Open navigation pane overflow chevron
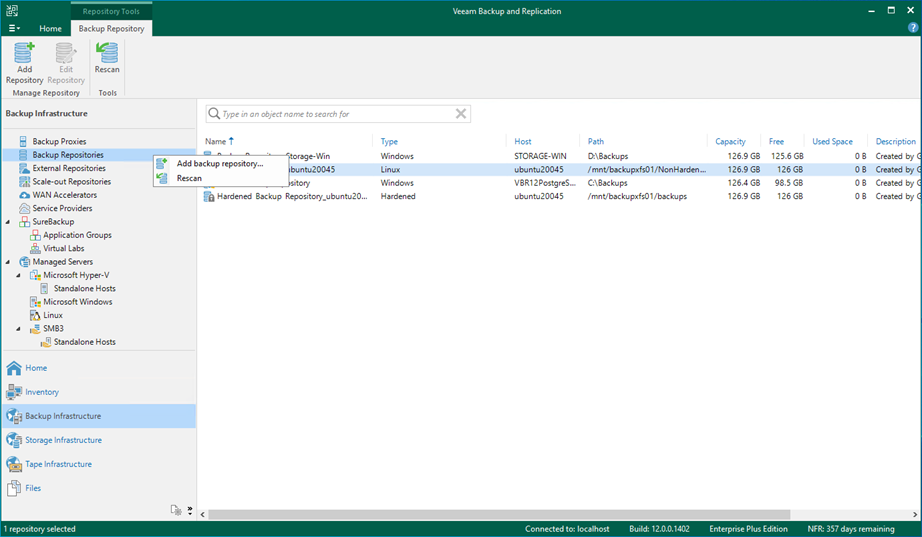 click(x=190, y=510)
